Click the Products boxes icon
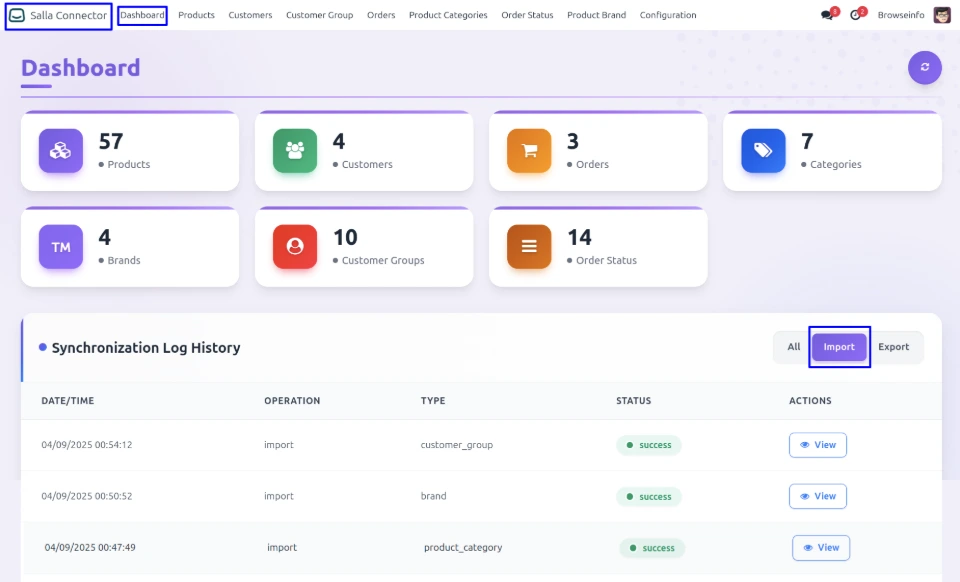The image size is (960, 582). [61, 151]
